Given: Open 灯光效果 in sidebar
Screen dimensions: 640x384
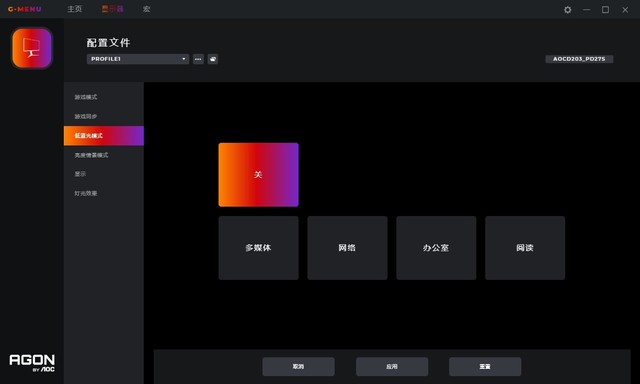Looking at the screenshot, I should [104, 193].
